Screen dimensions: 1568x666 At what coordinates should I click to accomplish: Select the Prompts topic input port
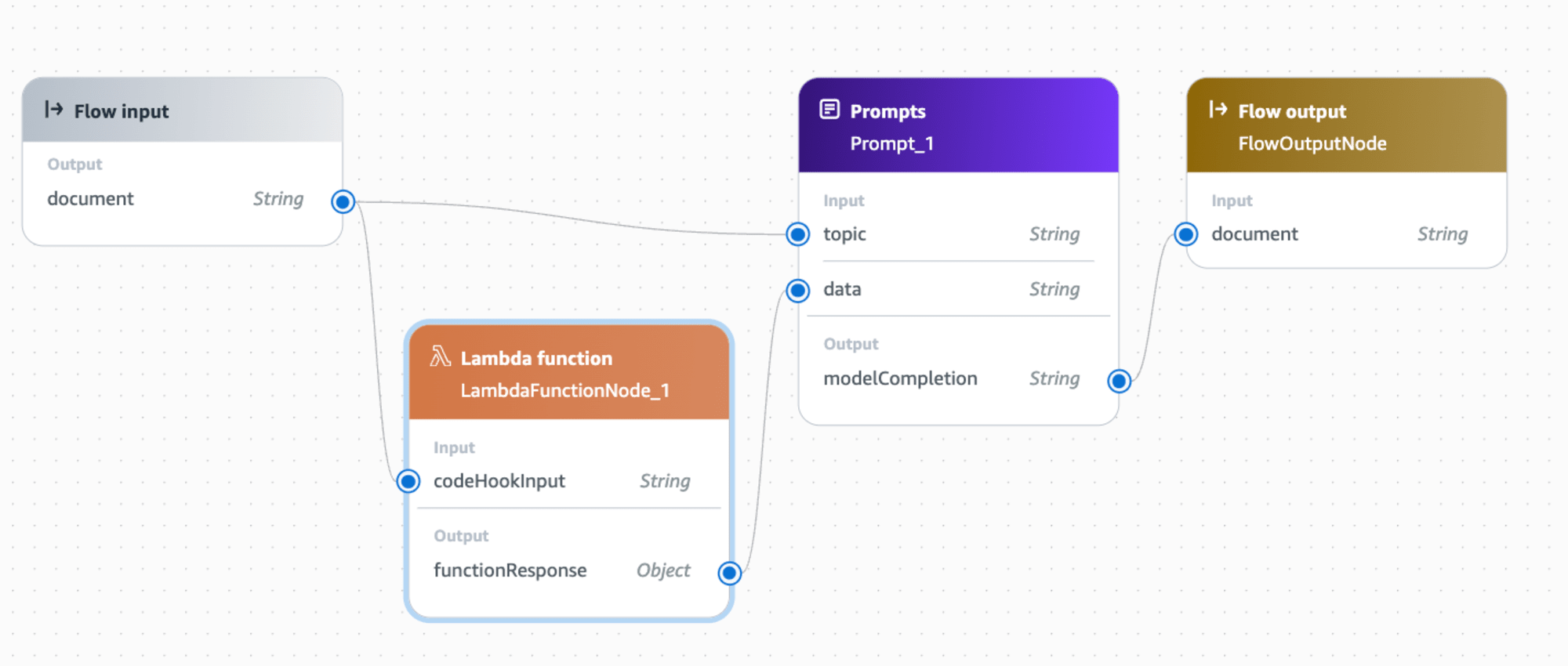click(x=798, y=234)
